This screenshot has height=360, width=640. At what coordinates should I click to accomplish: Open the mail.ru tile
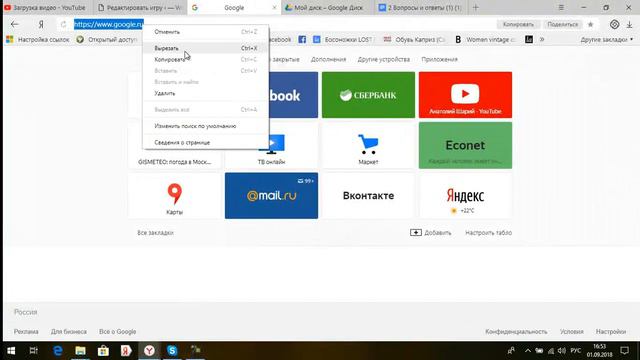[271, 196]
